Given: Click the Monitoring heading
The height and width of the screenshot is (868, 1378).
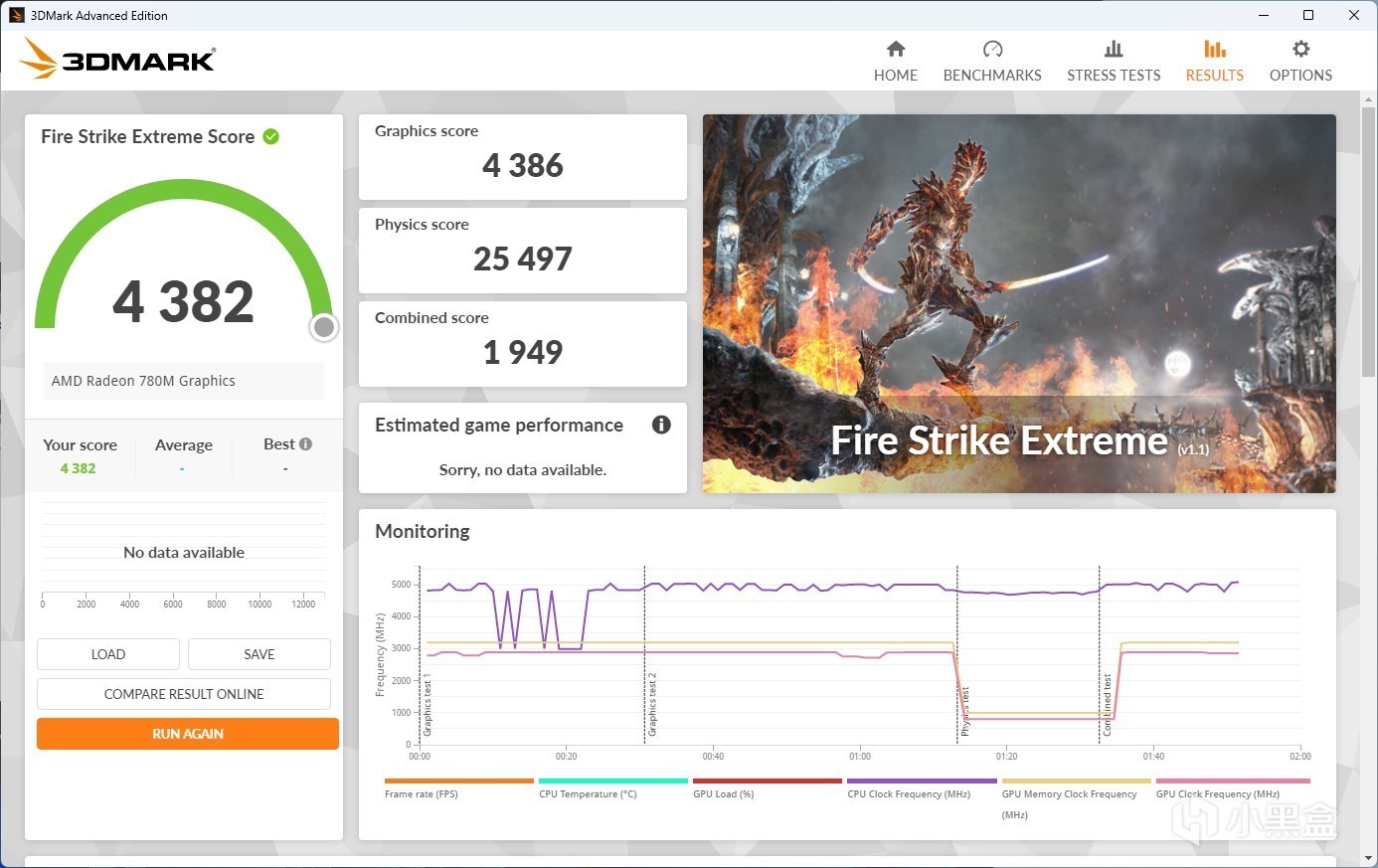Looking at the screenshot, I should (x=423, y=531).
